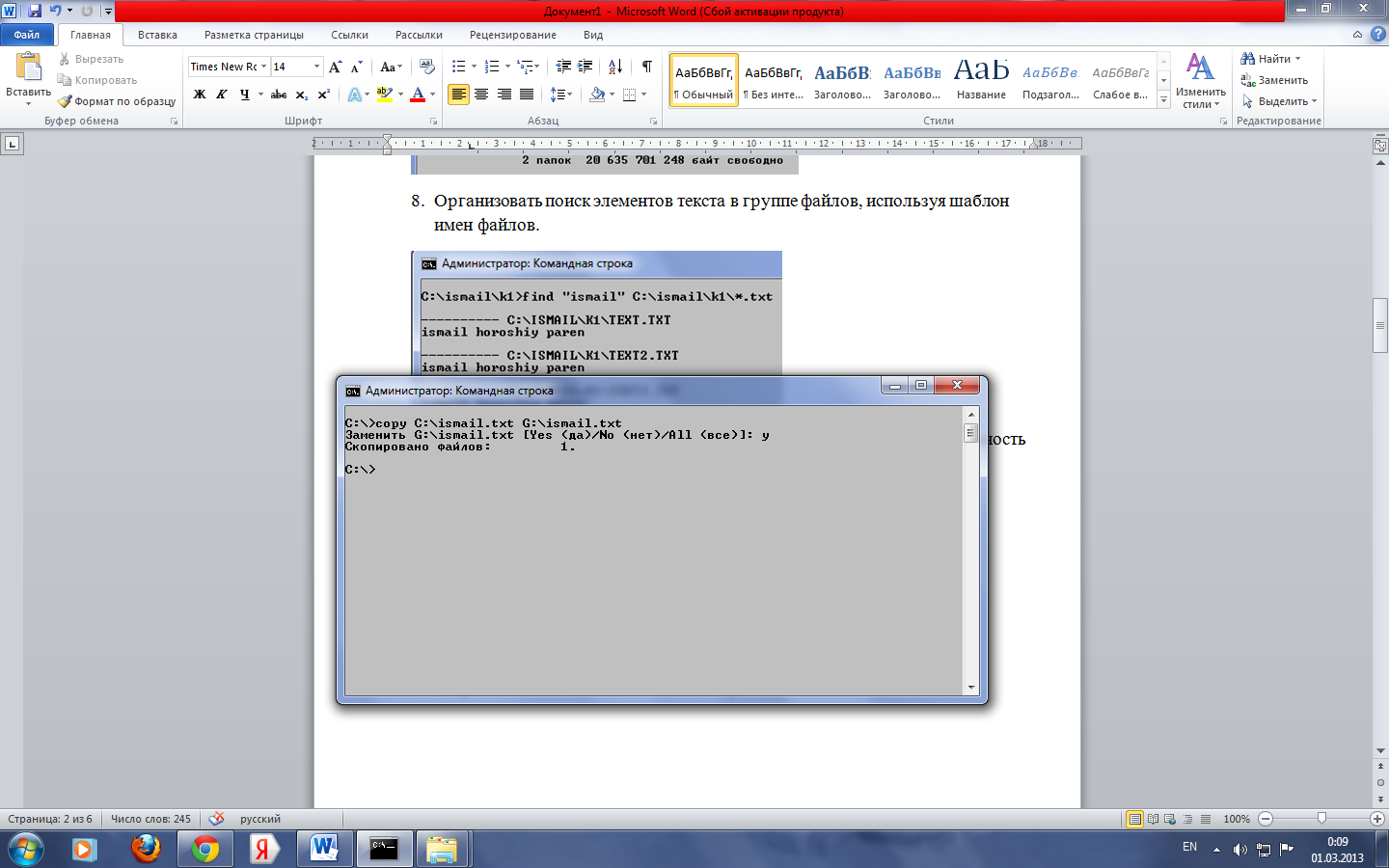1389x868 pixels.
Task: Clear formatting with the eraser icon
Action: click(x=427, y=67)
